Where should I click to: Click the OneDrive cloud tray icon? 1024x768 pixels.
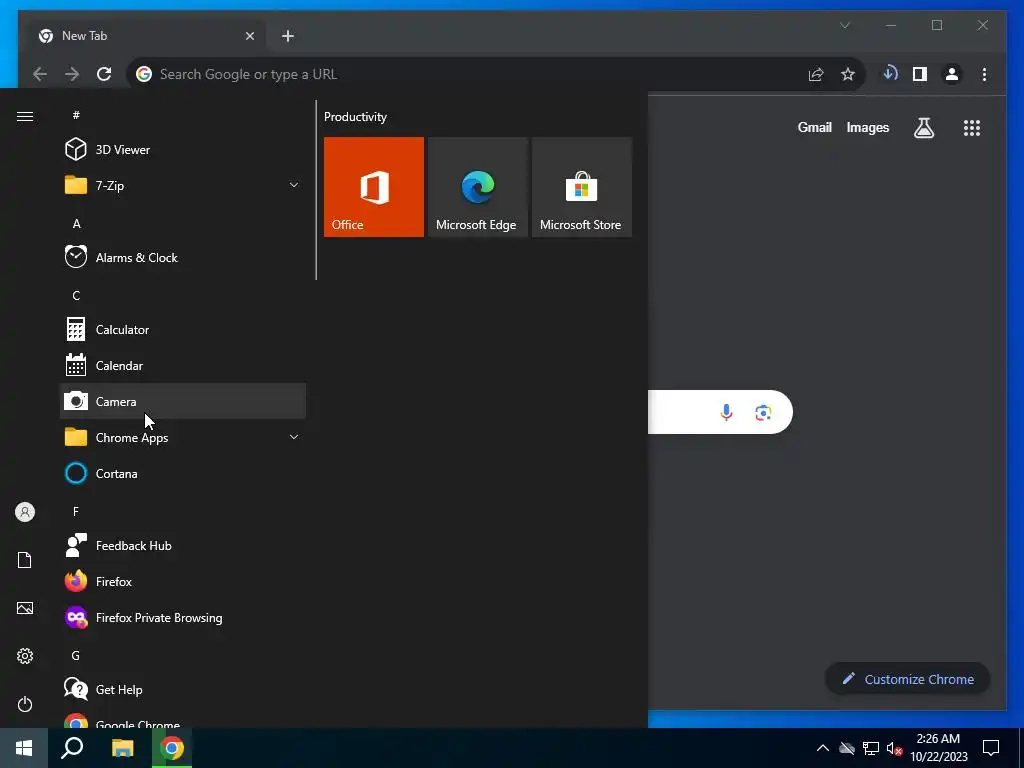847,748
